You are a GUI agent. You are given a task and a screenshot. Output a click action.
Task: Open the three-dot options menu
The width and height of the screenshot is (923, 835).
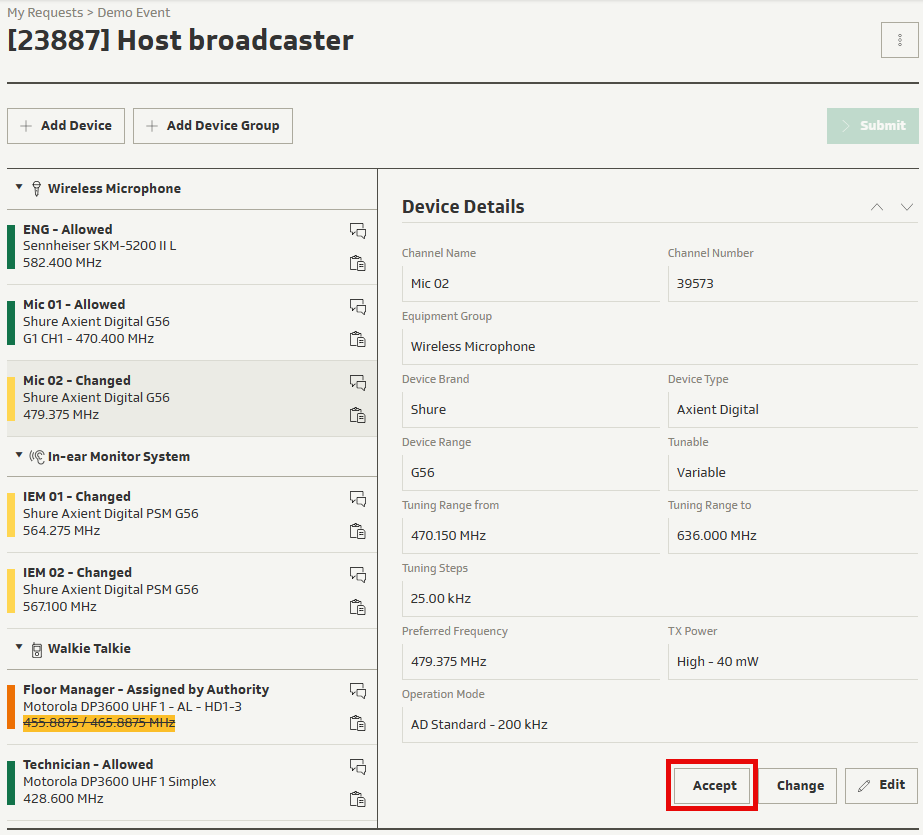tap(899, 41)
